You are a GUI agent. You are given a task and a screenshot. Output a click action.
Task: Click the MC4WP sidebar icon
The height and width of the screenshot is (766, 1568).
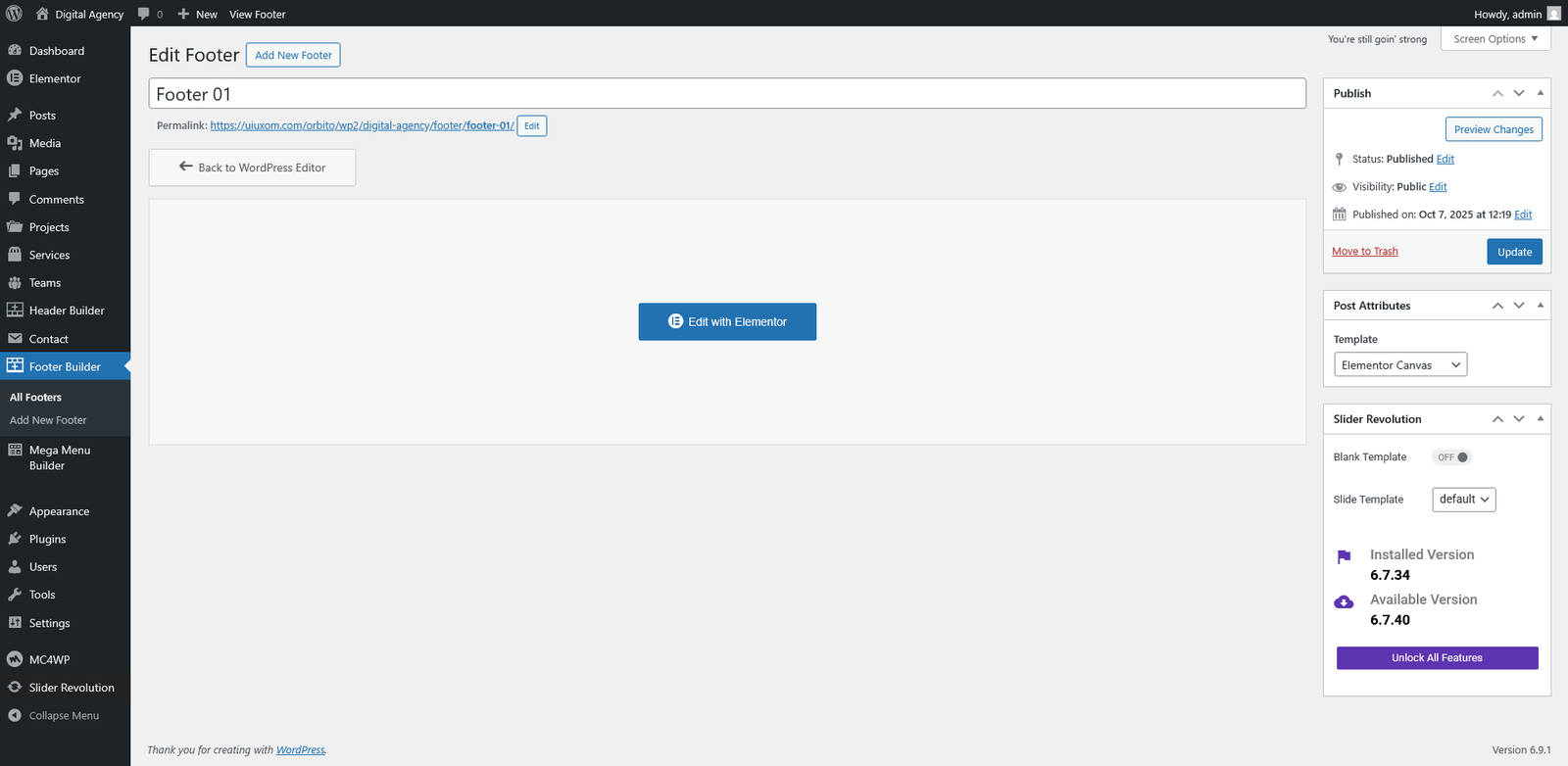pyautogui.click(x=15, y=659)
